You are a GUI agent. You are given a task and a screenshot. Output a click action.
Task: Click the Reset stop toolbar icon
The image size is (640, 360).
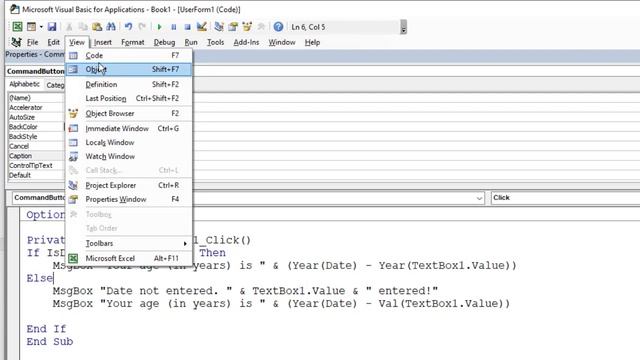[x=187, y=27]
